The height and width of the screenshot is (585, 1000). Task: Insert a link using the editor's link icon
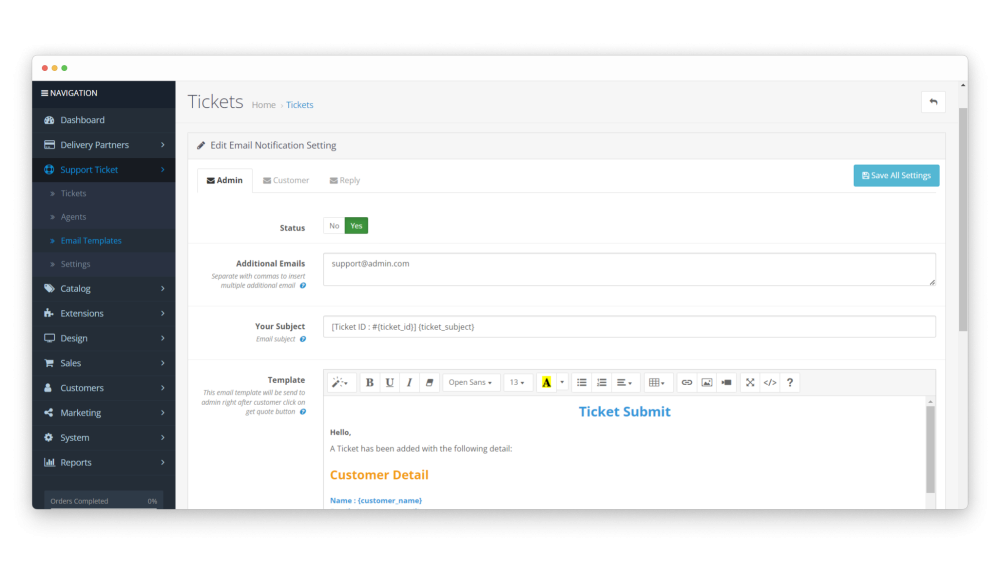[x=686, y=382]
